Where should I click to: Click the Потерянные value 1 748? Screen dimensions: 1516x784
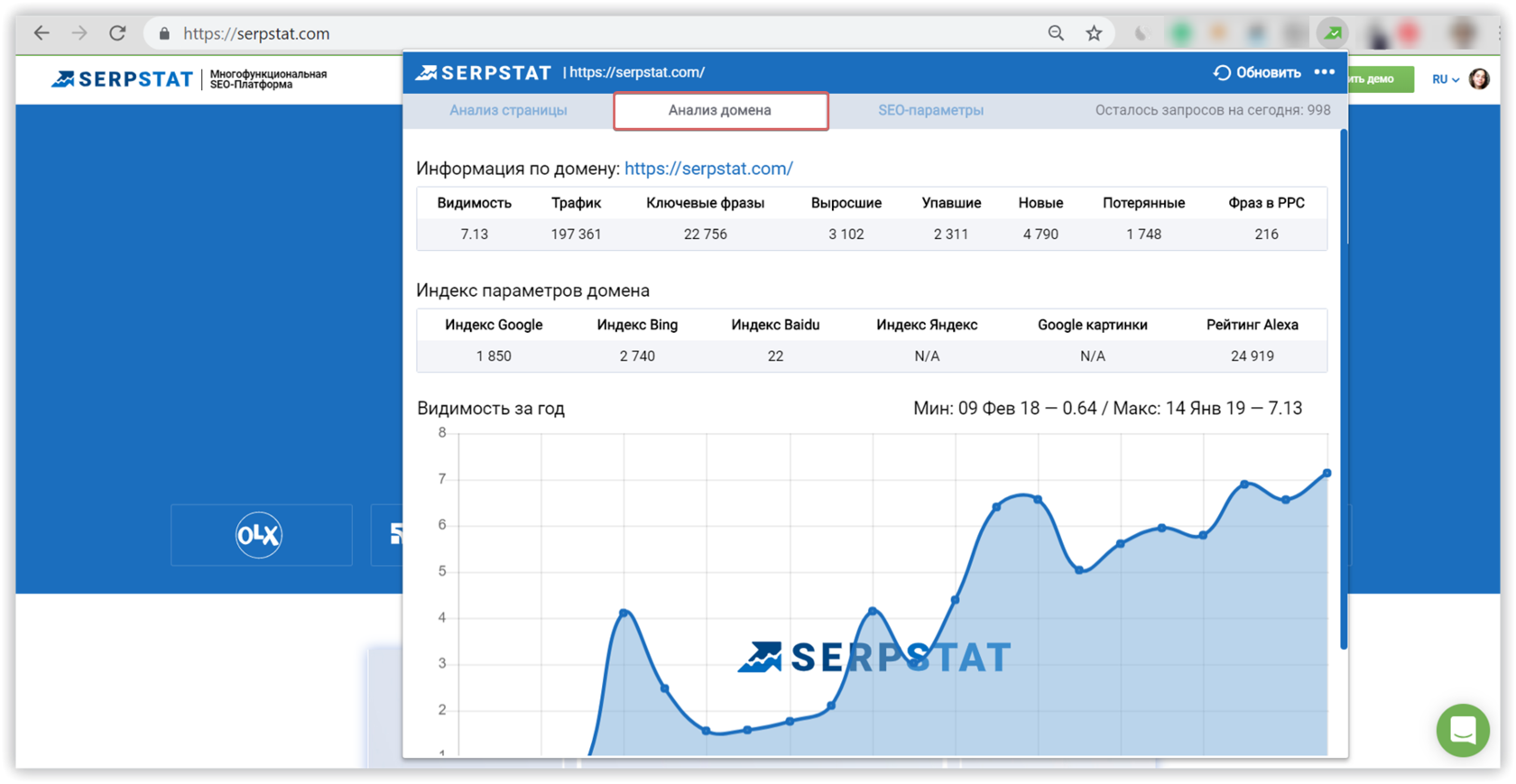pos(1143,235)
